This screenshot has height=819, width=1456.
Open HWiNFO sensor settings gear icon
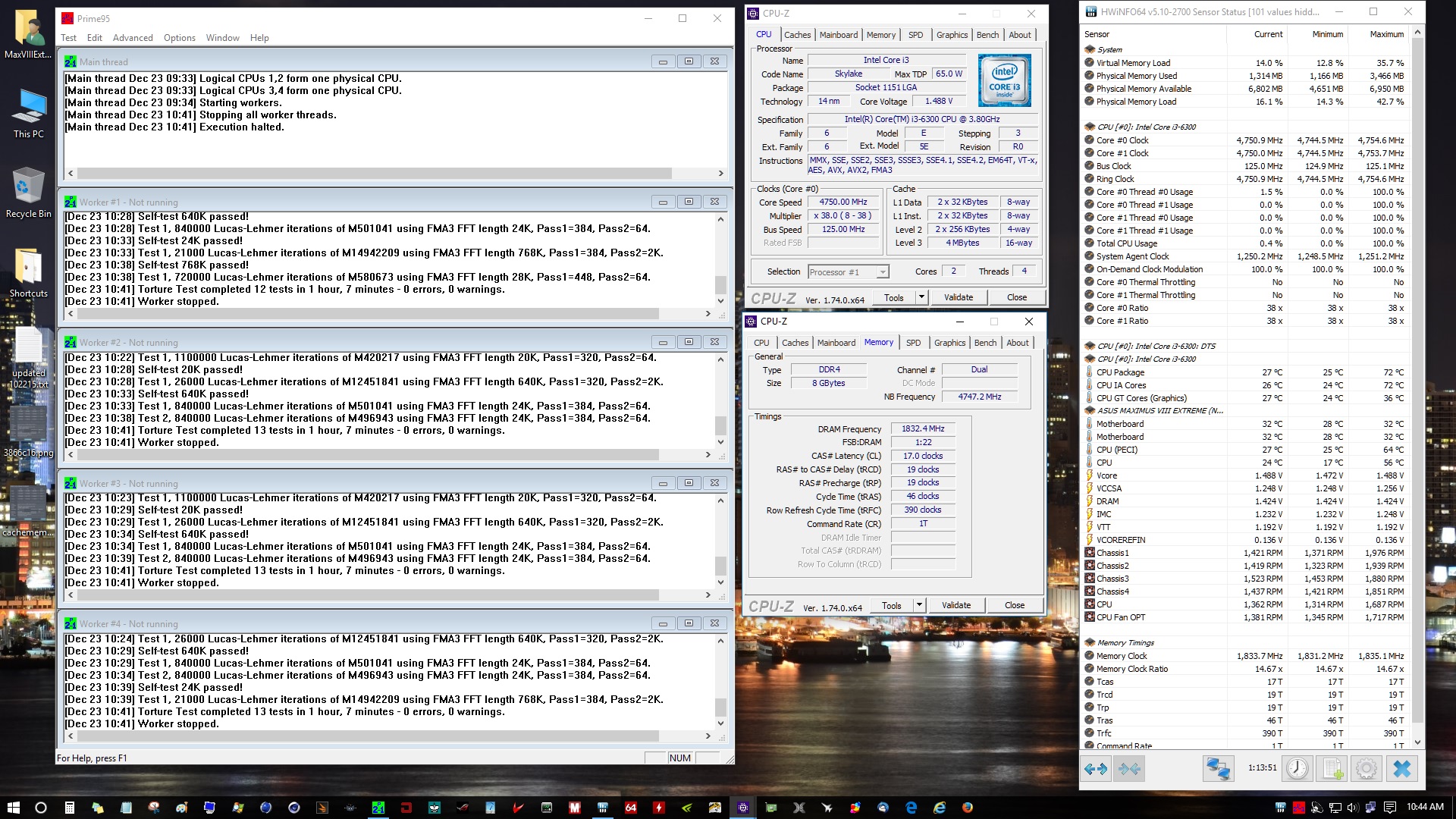point(1367,769)
